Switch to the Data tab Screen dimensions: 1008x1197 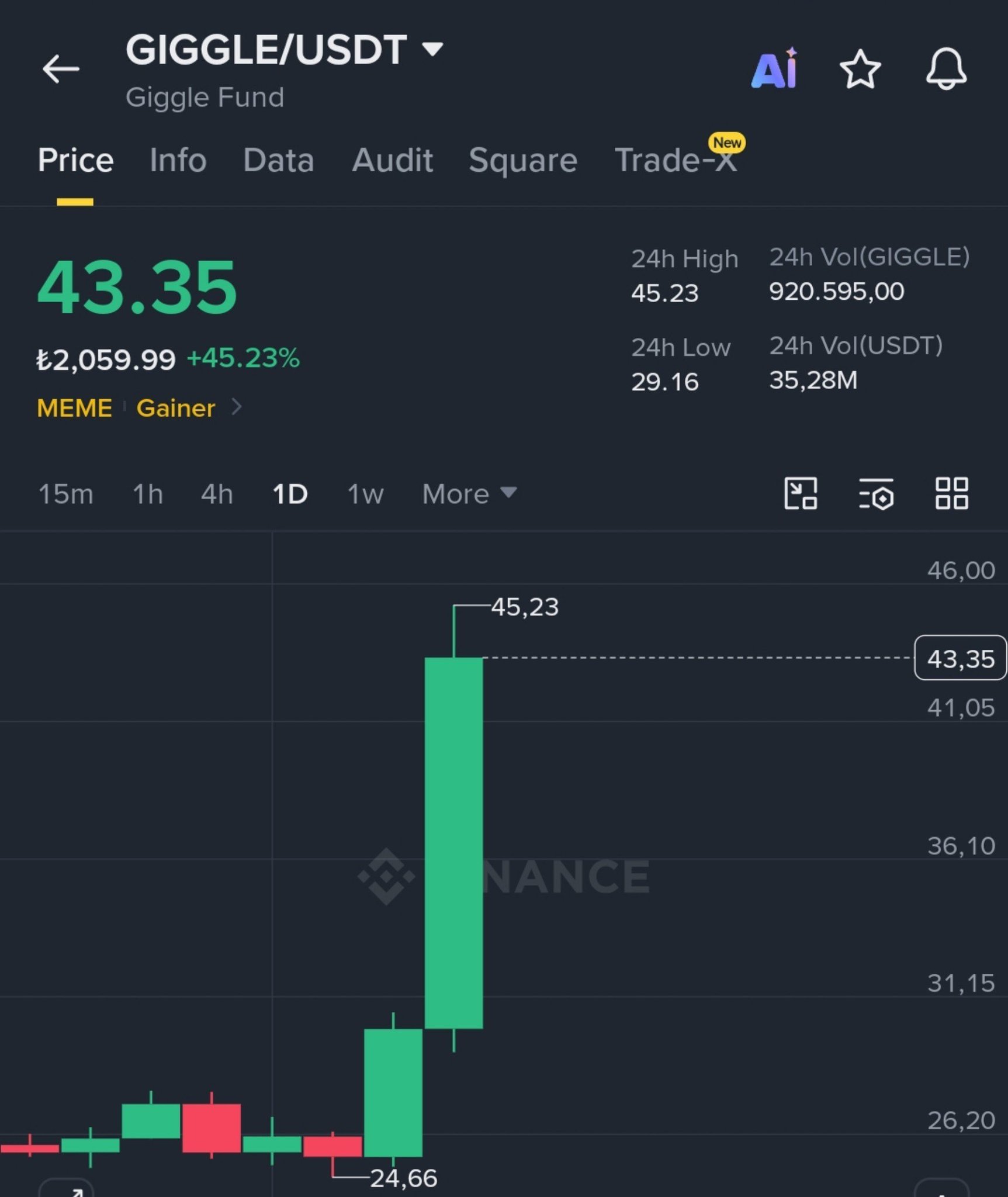click(x=279, y=160)
